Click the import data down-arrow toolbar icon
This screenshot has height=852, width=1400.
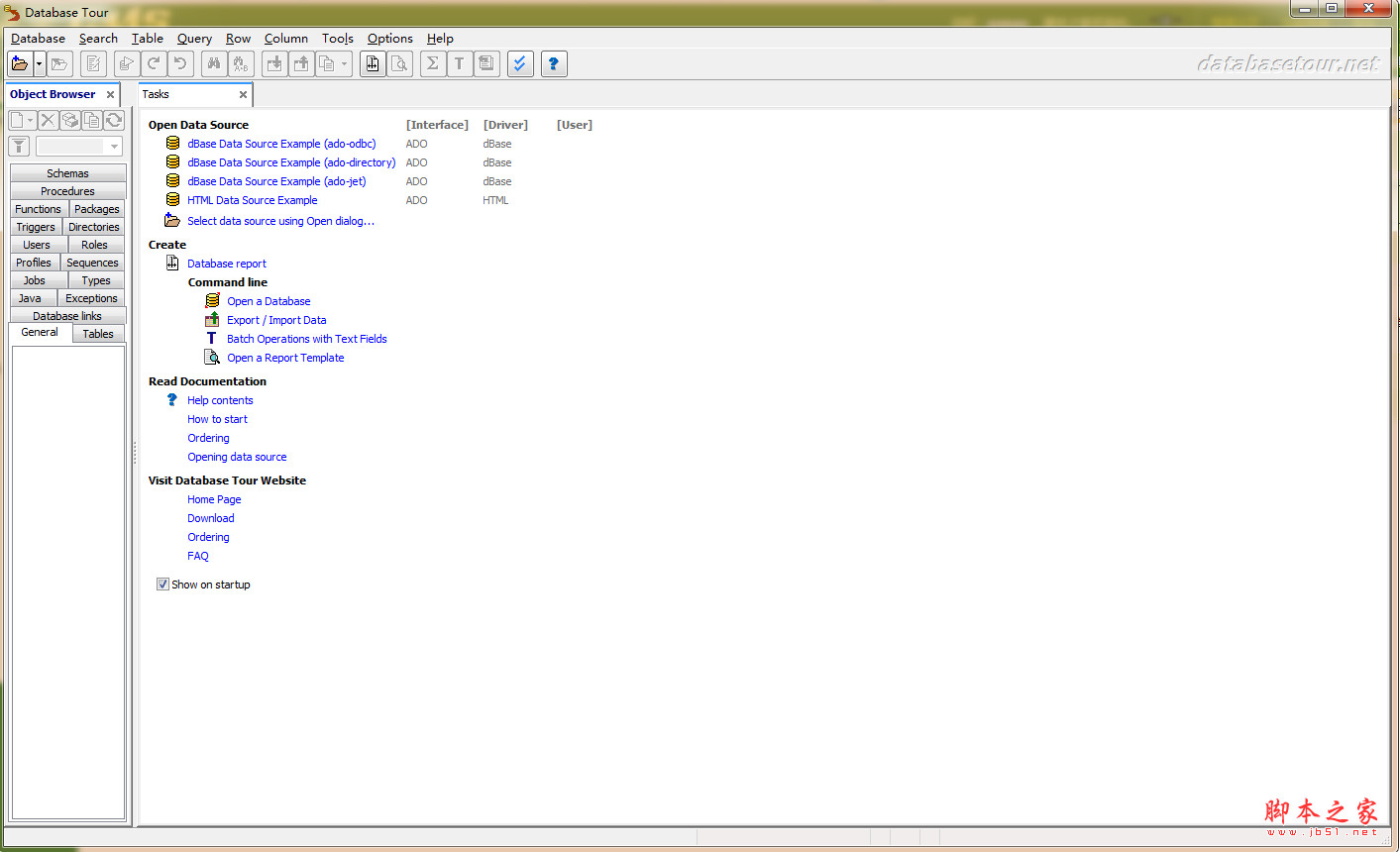[x=274, y=64]
